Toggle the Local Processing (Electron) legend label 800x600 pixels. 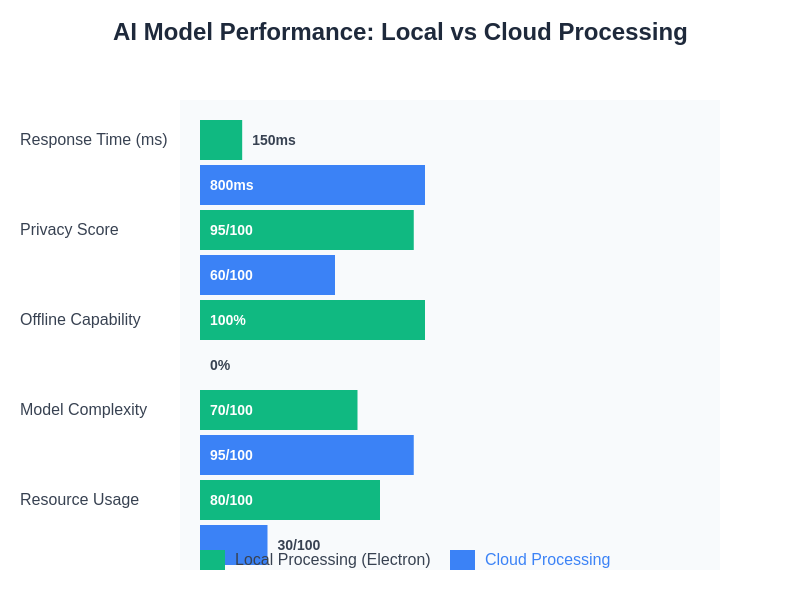332,560
